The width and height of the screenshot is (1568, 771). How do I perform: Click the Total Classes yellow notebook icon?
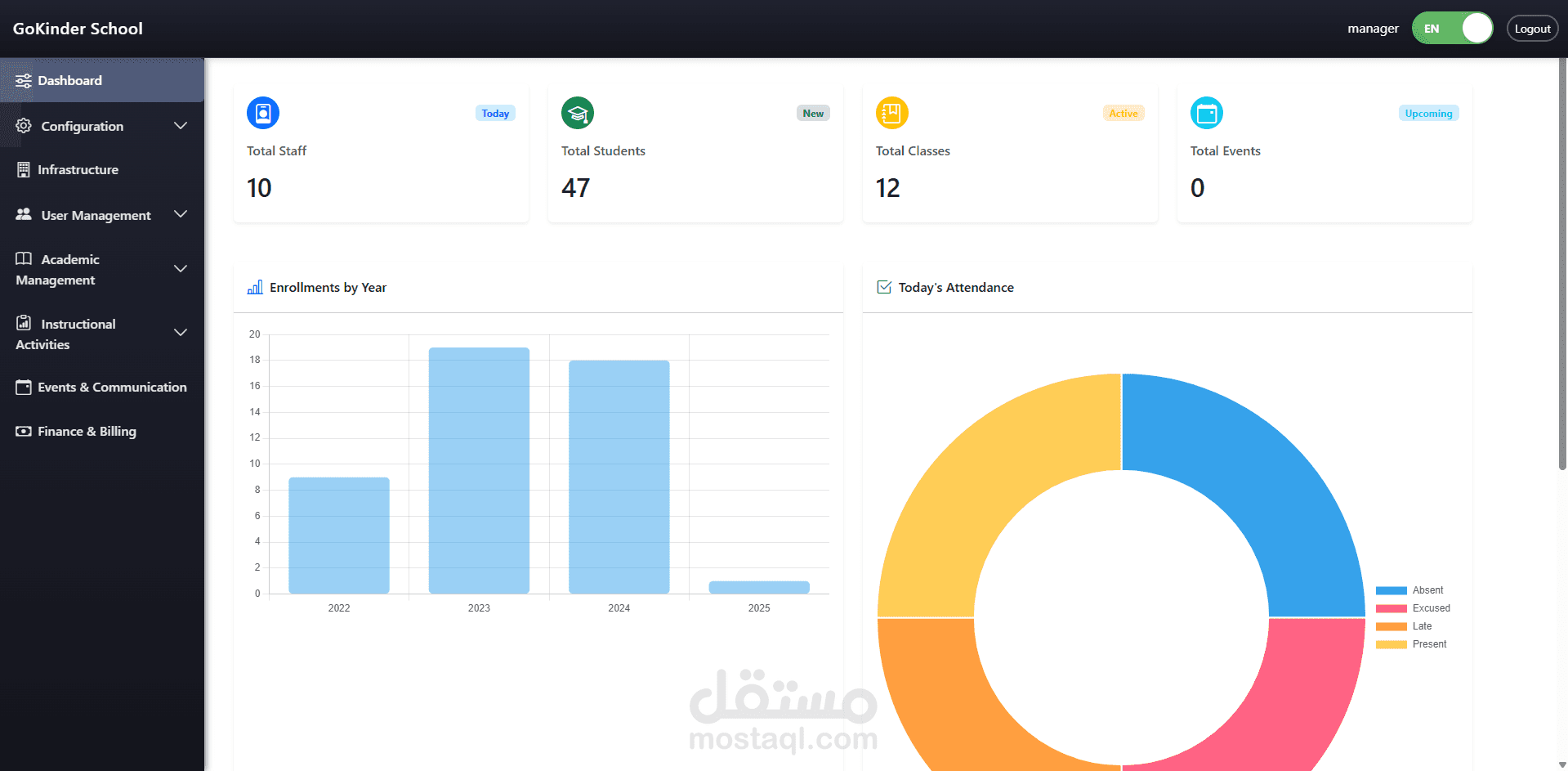(x=892, y=113)
